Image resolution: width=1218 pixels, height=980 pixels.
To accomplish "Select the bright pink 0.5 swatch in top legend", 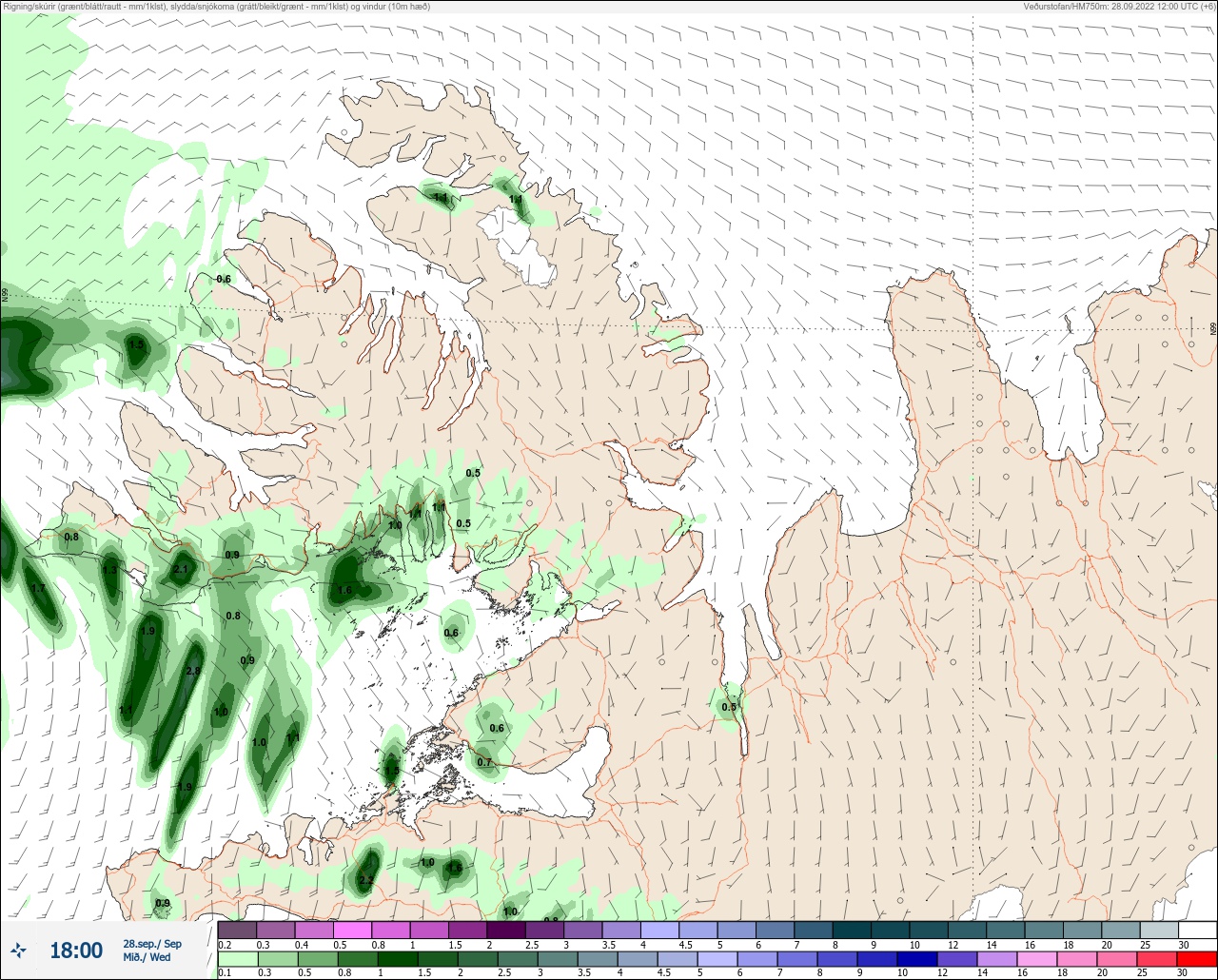I will pyautogui.click(x=352, y=930).
